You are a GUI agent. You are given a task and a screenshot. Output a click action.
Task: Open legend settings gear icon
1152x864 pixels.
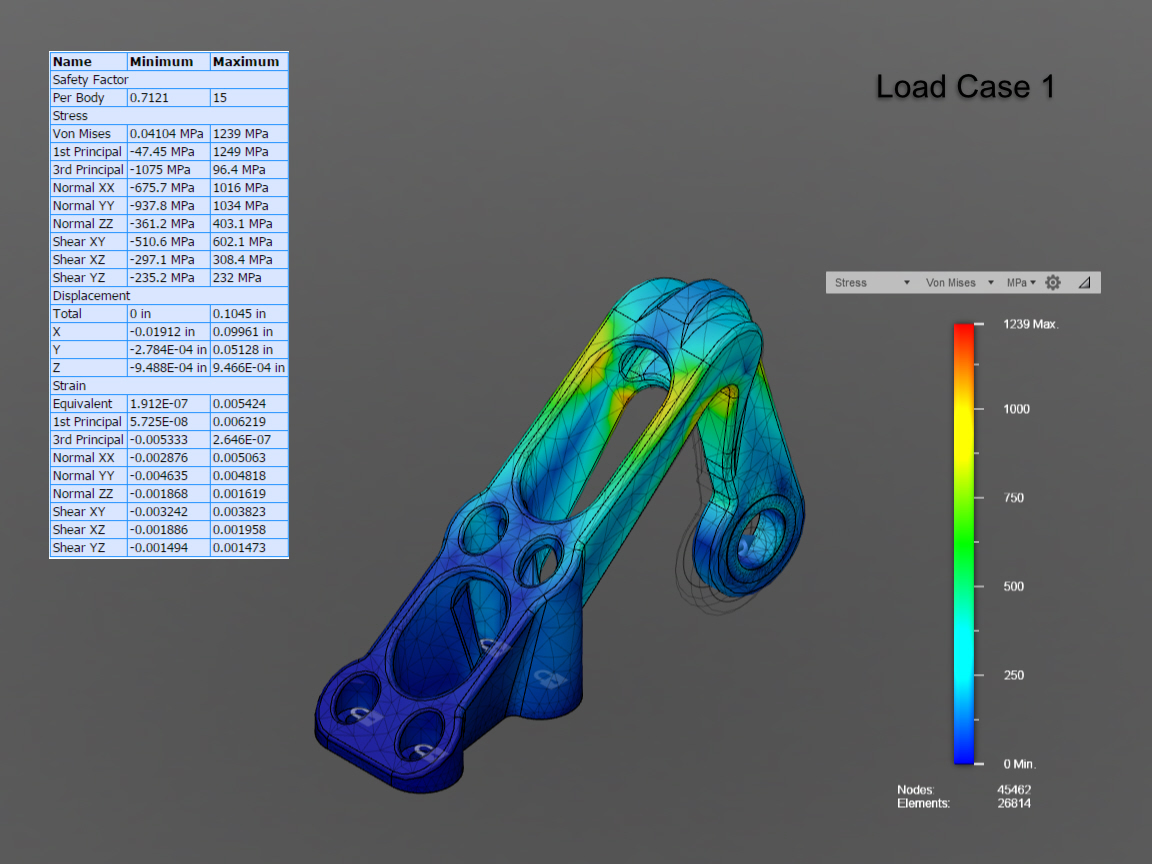coord(1053,283)
